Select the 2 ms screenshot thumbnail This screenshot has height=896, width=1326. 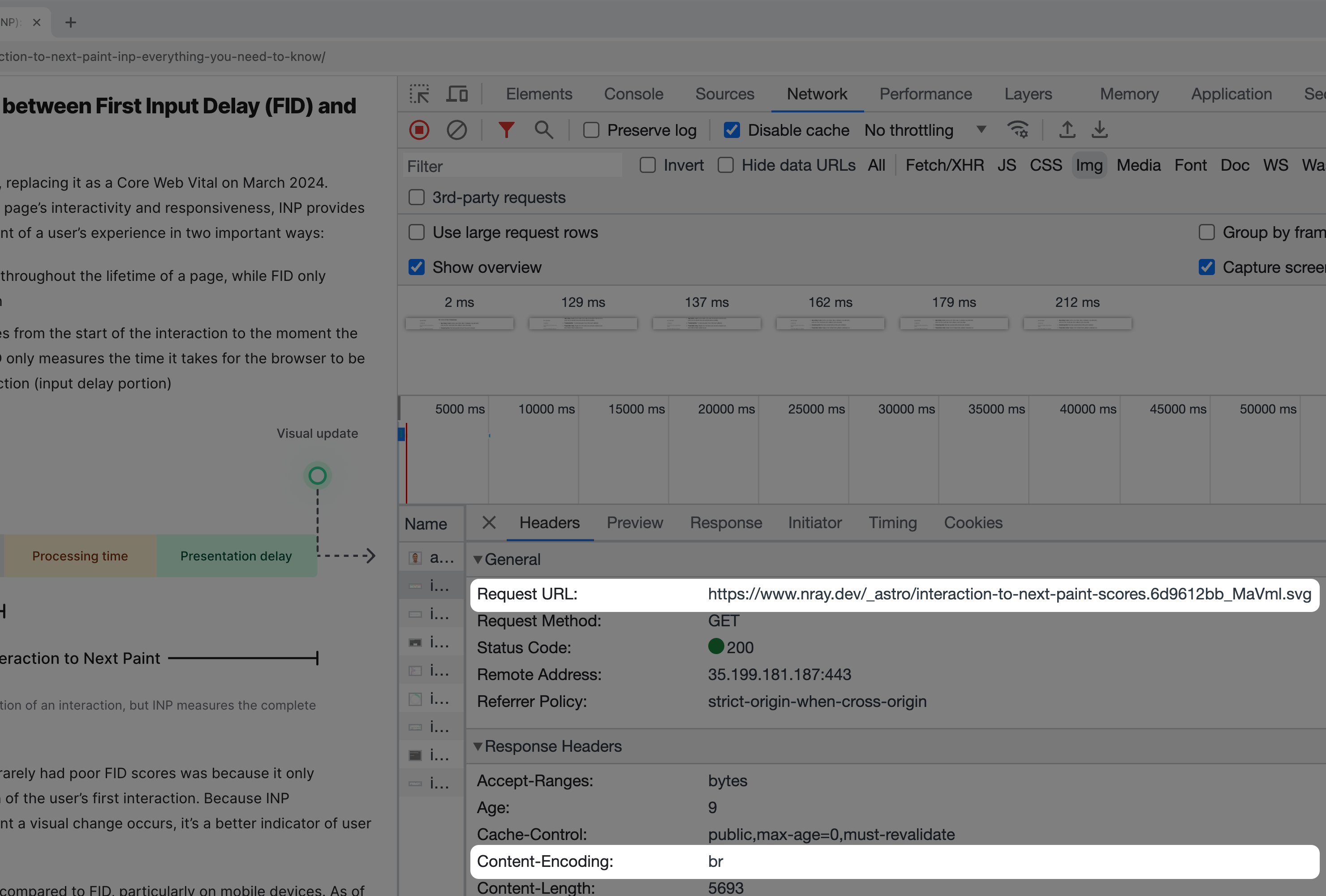tap(459, 323)
